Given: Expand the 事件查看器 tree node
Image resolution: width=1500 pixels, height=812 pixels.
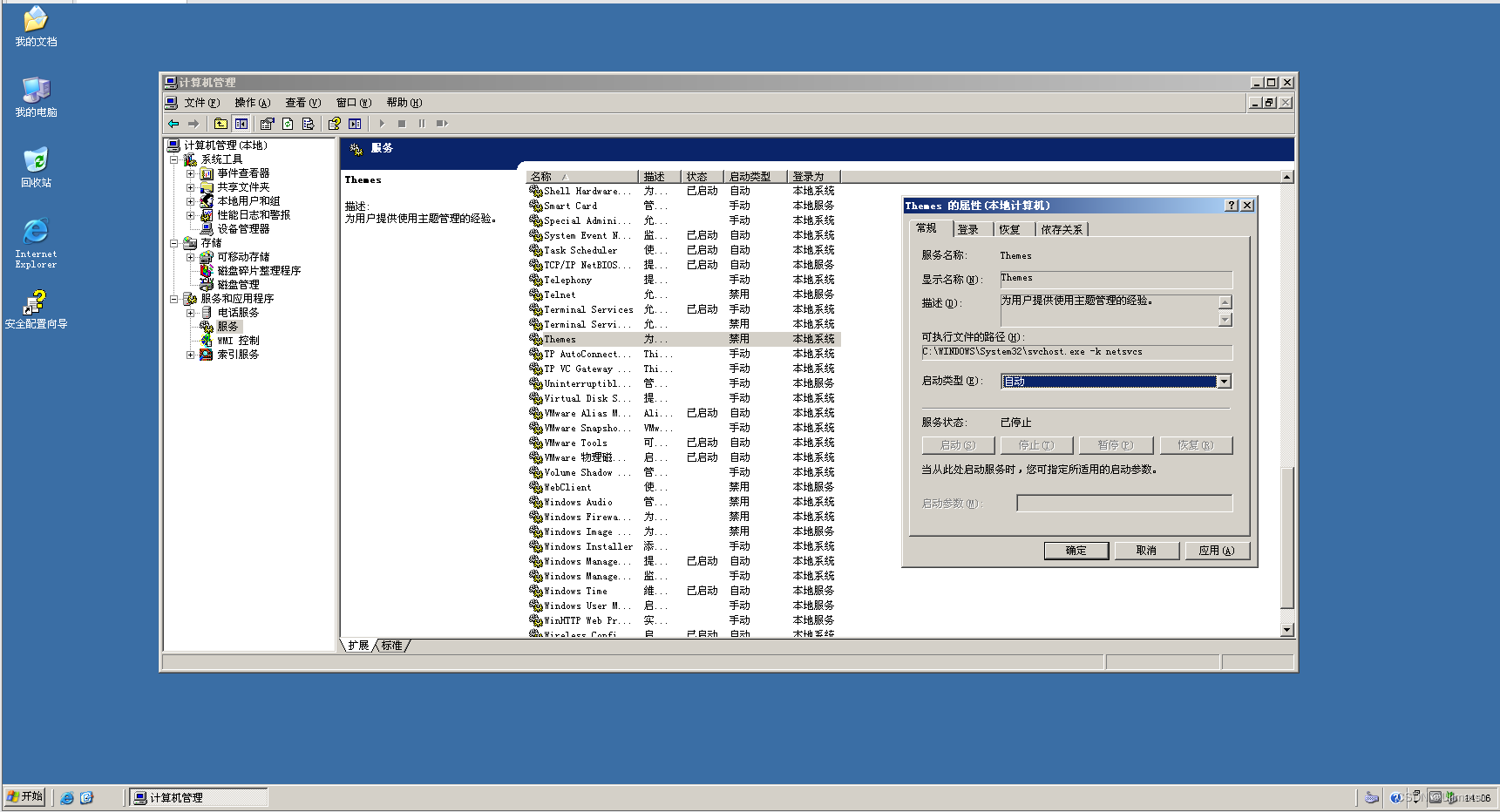Looking at the screenshot, I should (190, 173).
